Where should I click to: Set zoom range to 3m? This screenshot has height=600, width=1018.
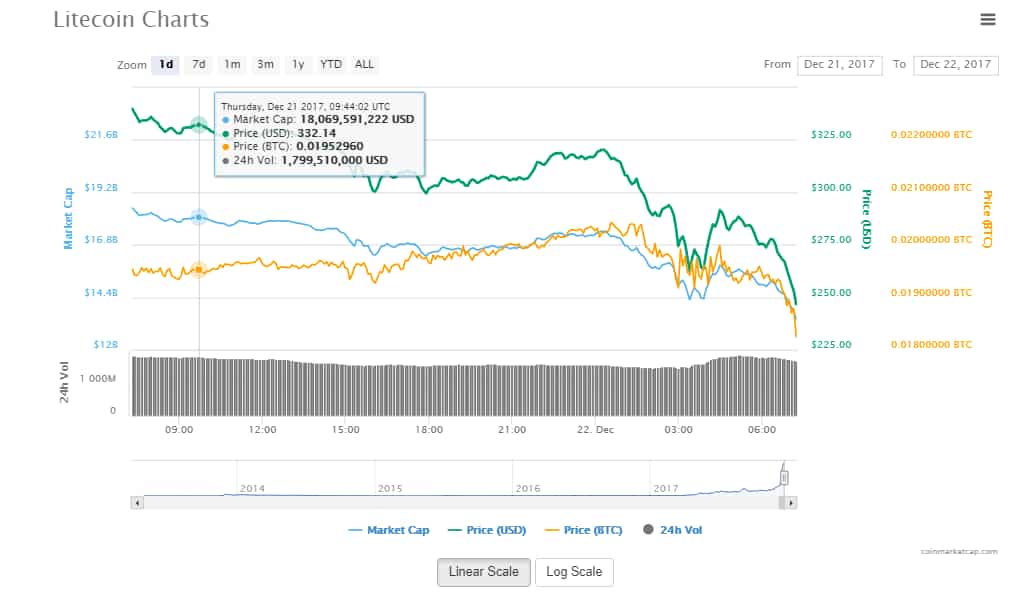tap(265, 64)
